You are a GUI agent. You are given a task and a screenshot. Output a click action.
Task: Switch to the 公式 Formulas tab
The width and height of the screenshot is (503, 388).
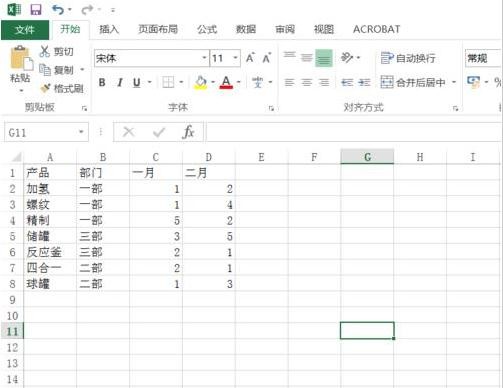[207, 29]
